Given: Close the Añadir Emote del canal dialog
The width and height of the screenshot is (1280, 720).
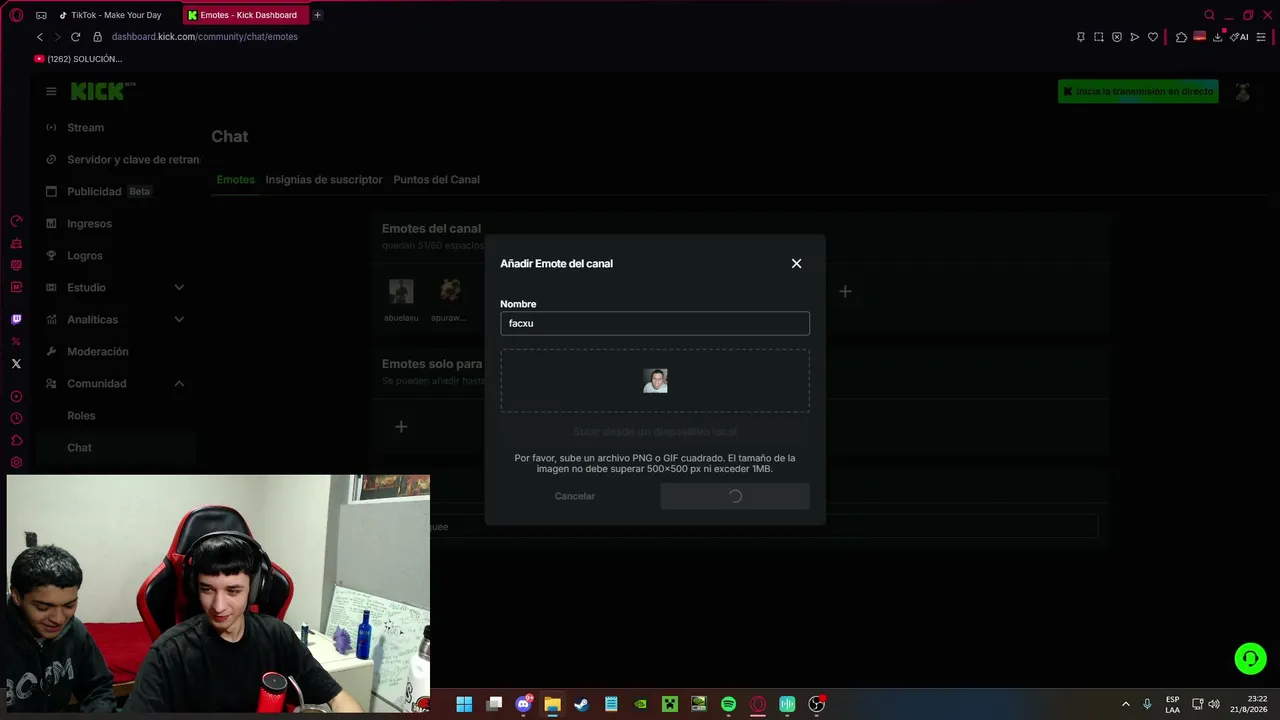Looking at the screenshot, I should click(x=796, y=264).
